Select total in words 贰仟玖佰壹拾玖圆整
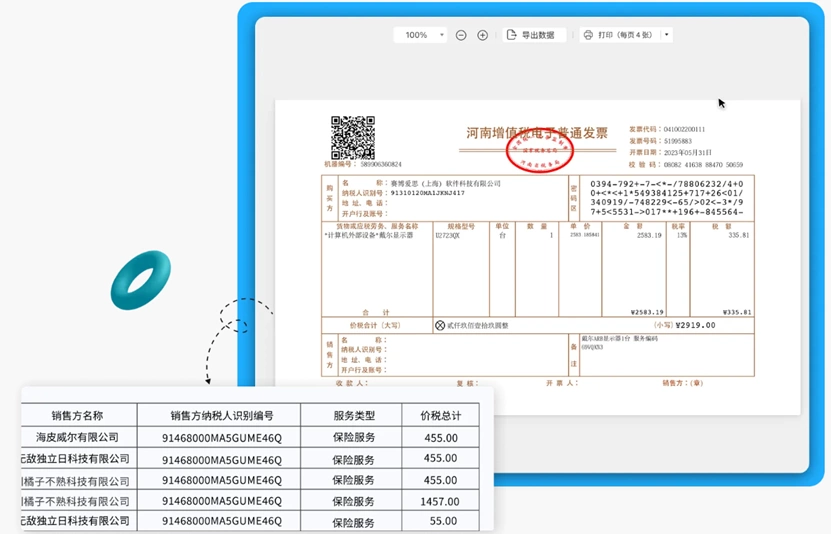 (478, 326)
